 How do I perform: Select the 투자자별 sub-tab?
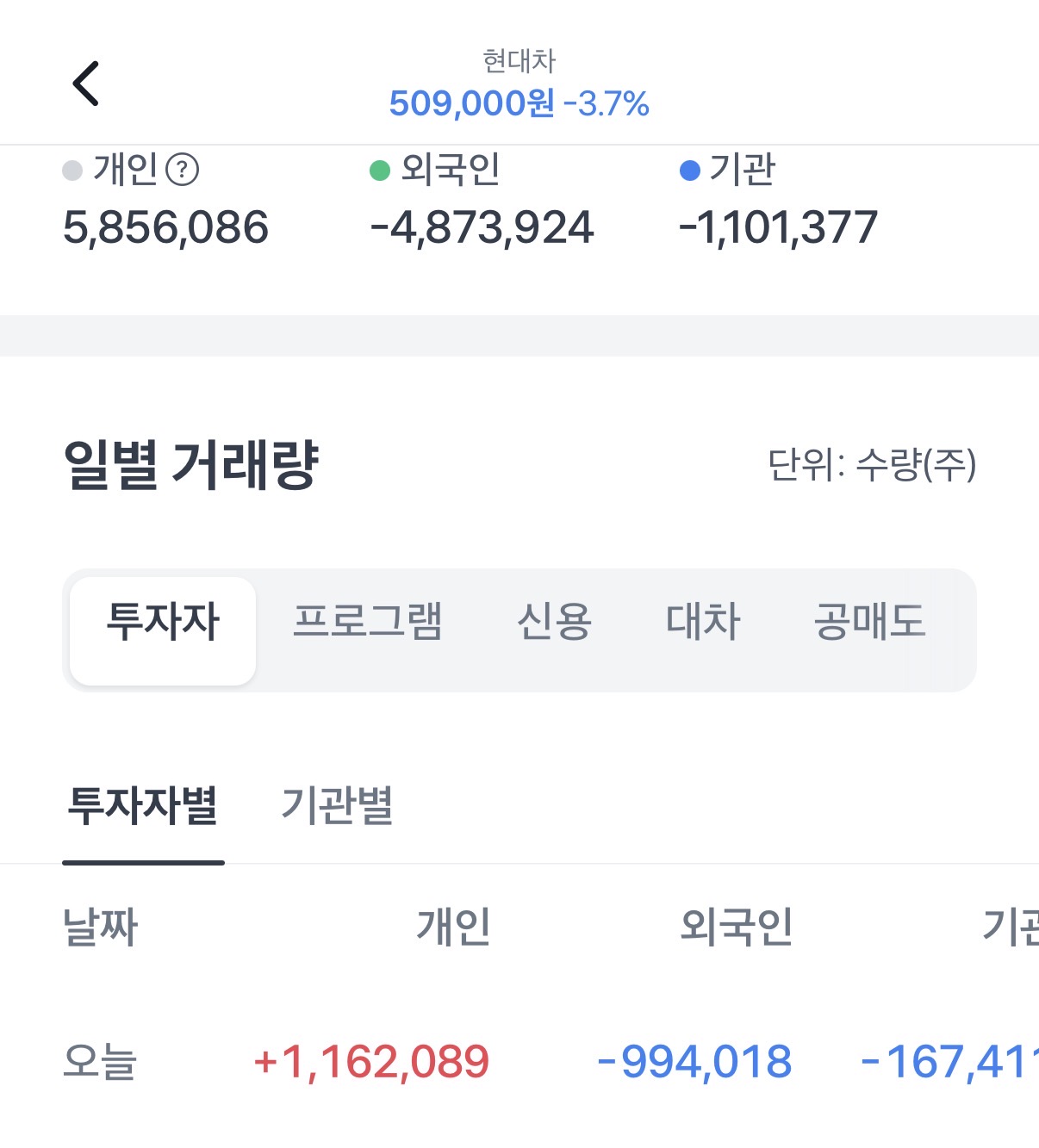pos(143,807)
